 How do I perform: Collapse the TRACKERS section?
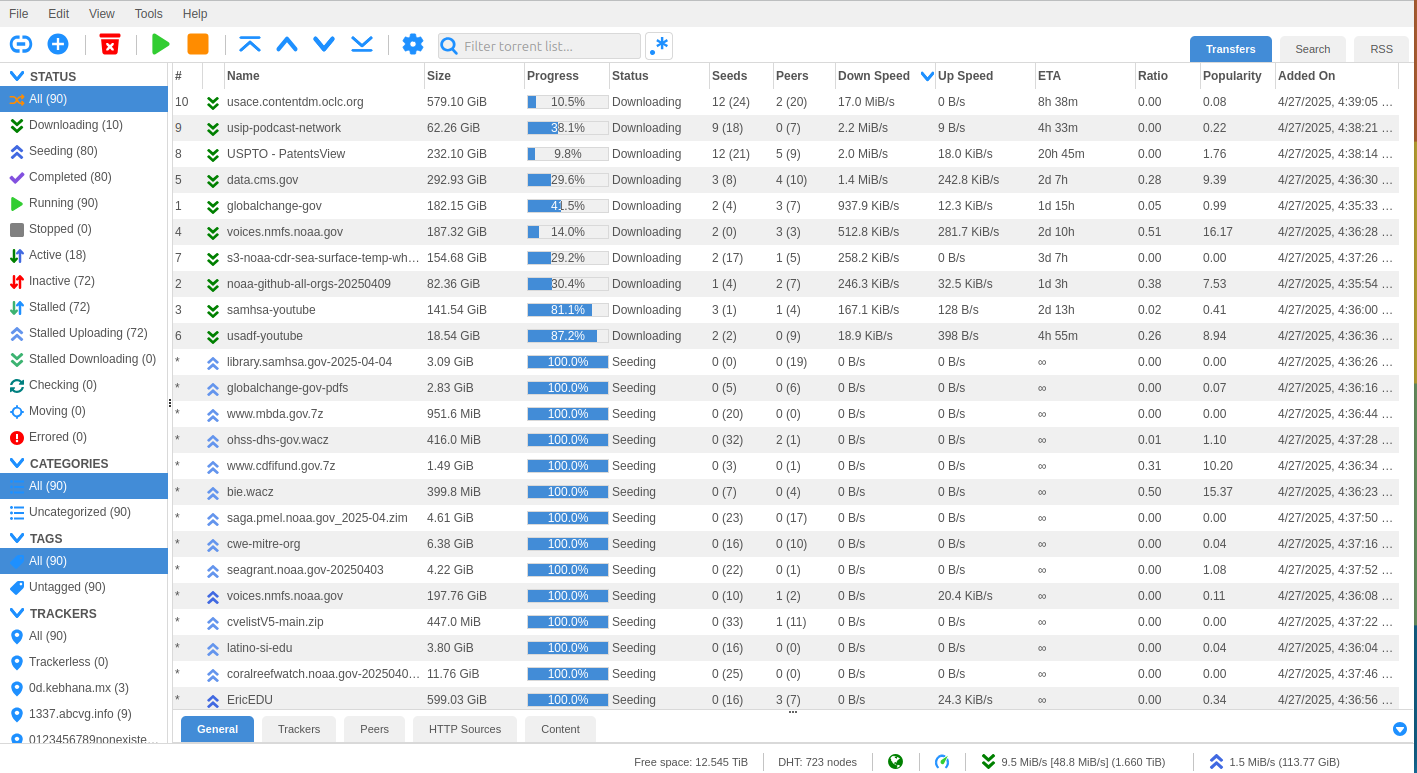[17, 613]
